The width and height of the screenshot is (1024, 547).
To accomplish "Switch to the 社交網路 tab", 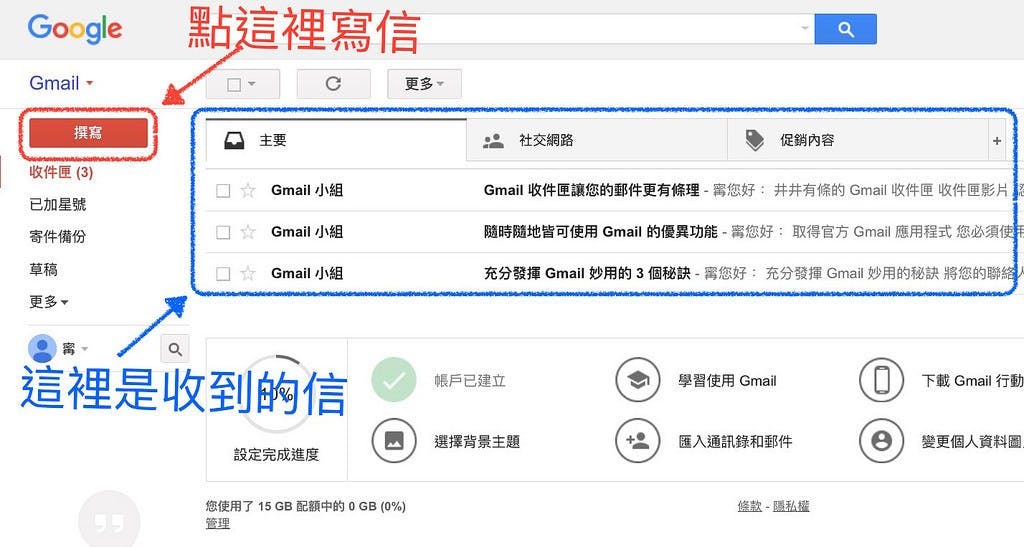I will (x=596, y=140).
